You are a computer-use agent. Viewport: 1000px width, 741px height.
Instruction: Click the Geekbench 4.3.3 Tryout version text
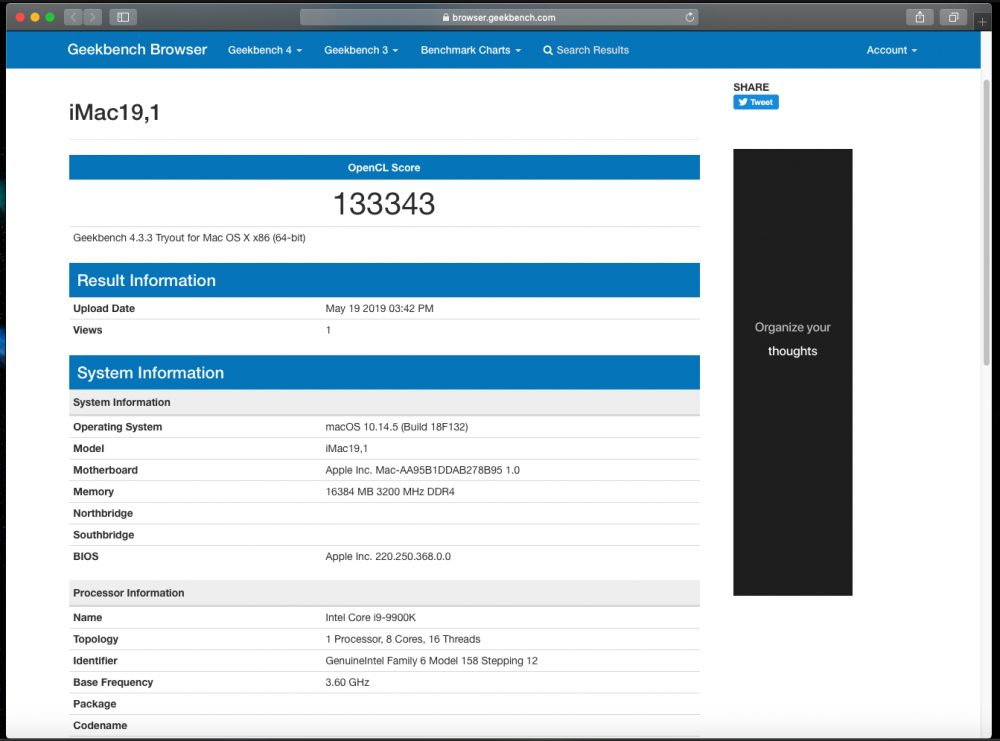pos(189,238)
